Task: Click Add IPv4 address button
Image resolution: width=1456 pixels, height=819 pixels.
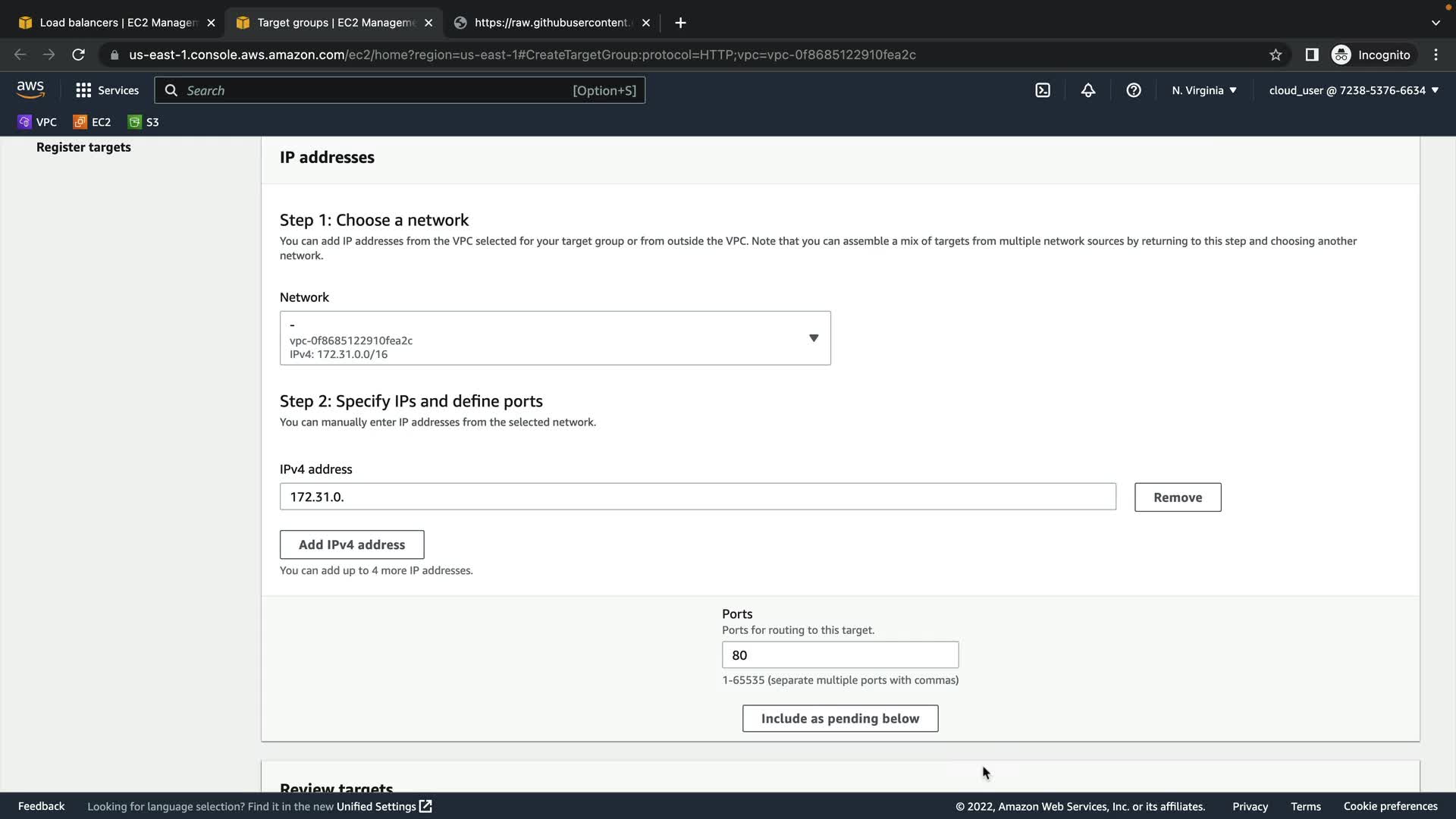Action: (x=351, y=544)
